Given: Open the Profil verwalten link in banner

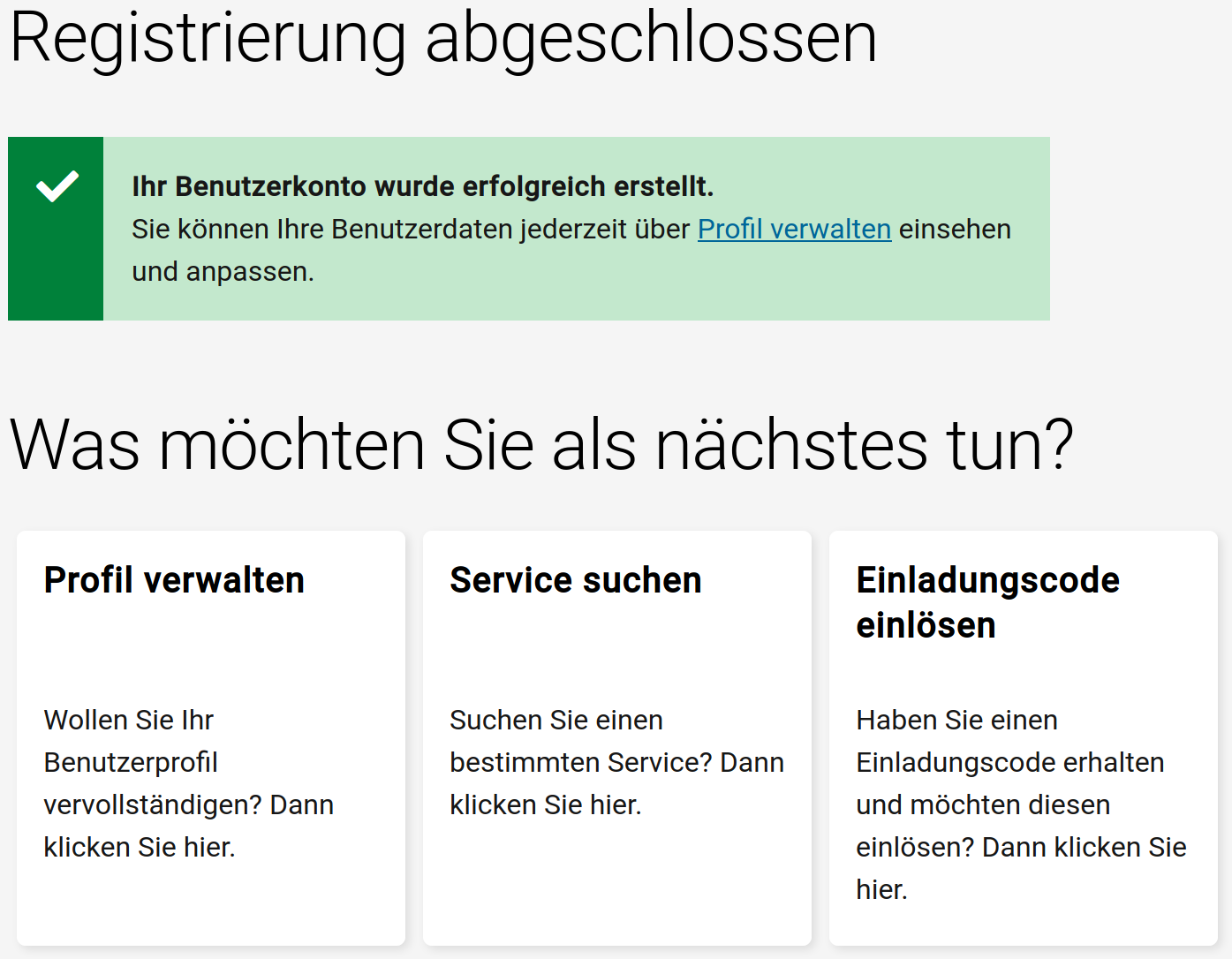Looking at the screenshot, I should (x=793, y=229).
